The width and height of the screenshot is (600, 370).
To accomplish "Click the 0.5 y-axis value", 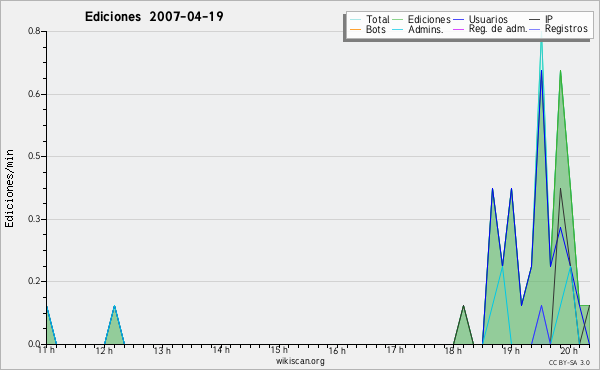I will point(34,156).
